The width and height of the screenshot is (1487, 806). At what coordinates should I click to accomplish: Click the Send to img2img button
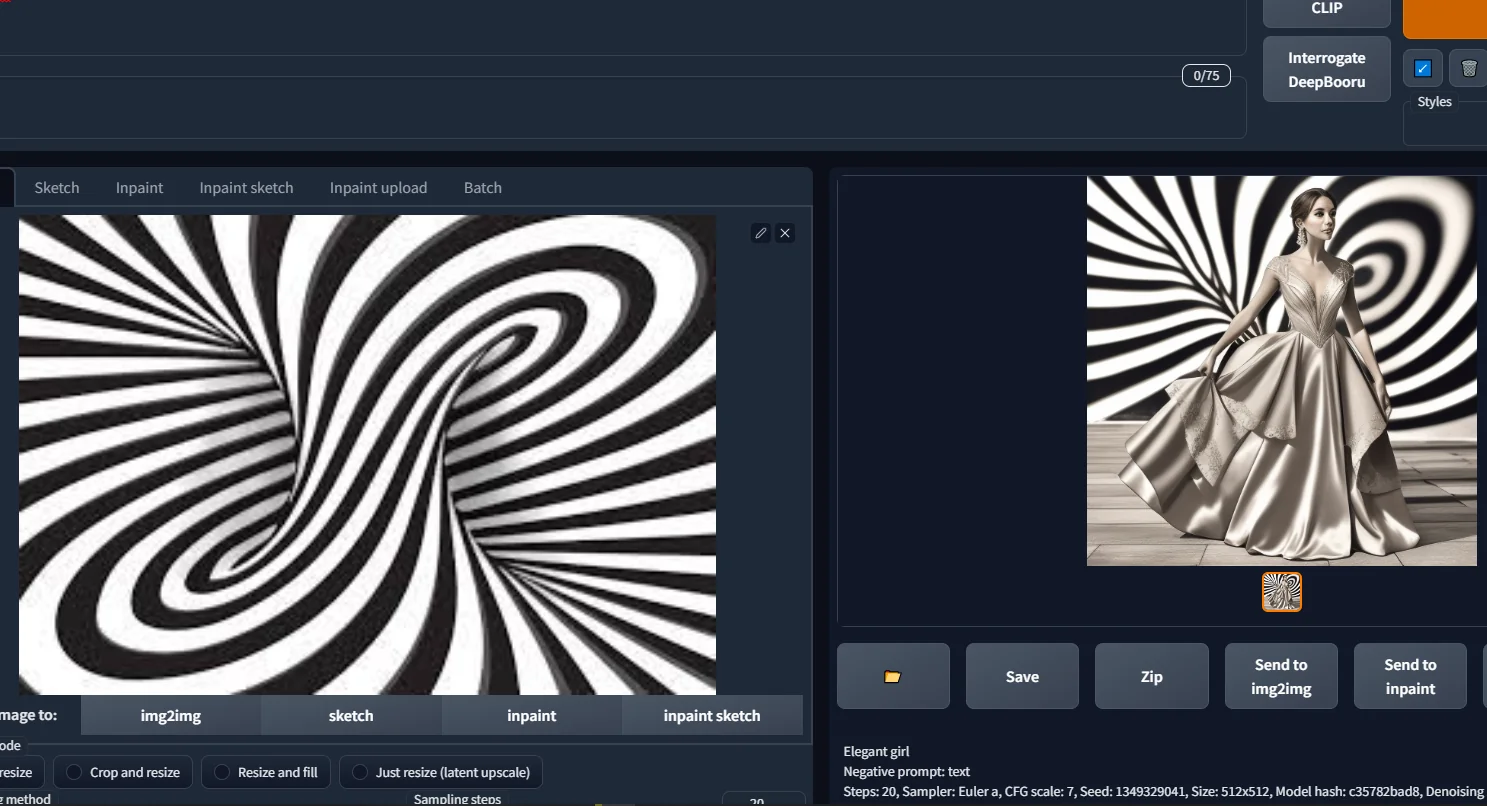coord(1281,676)
